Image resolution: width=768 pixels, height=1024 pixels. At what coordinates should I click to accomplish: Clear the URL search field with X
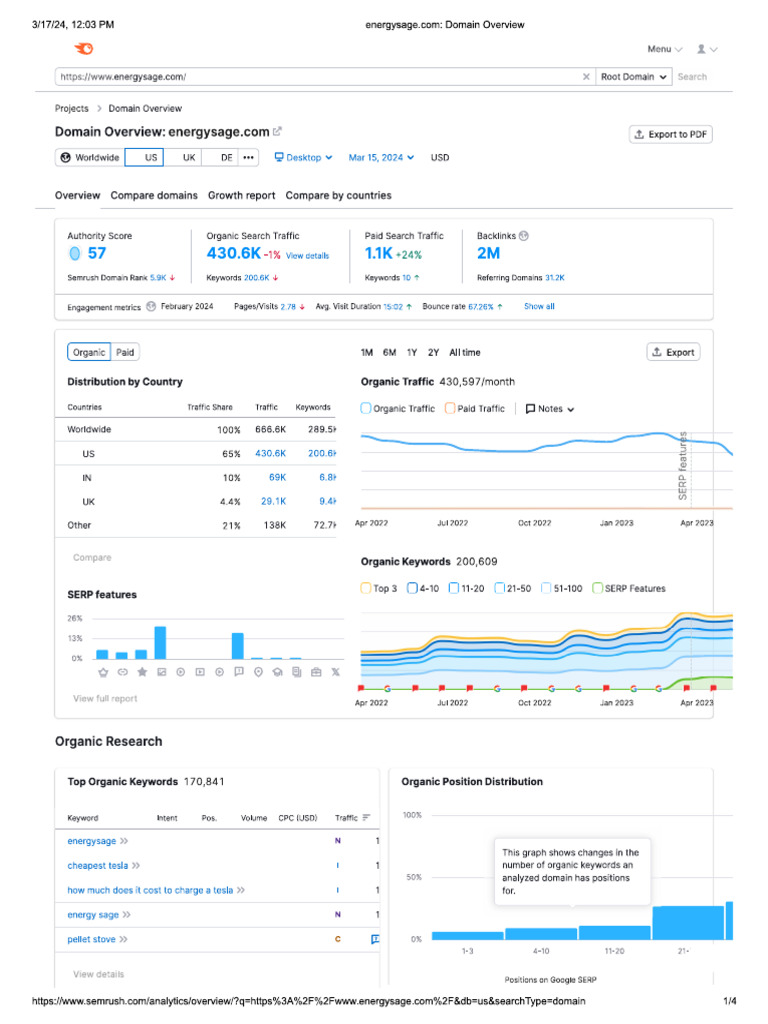tap(586, 77)
